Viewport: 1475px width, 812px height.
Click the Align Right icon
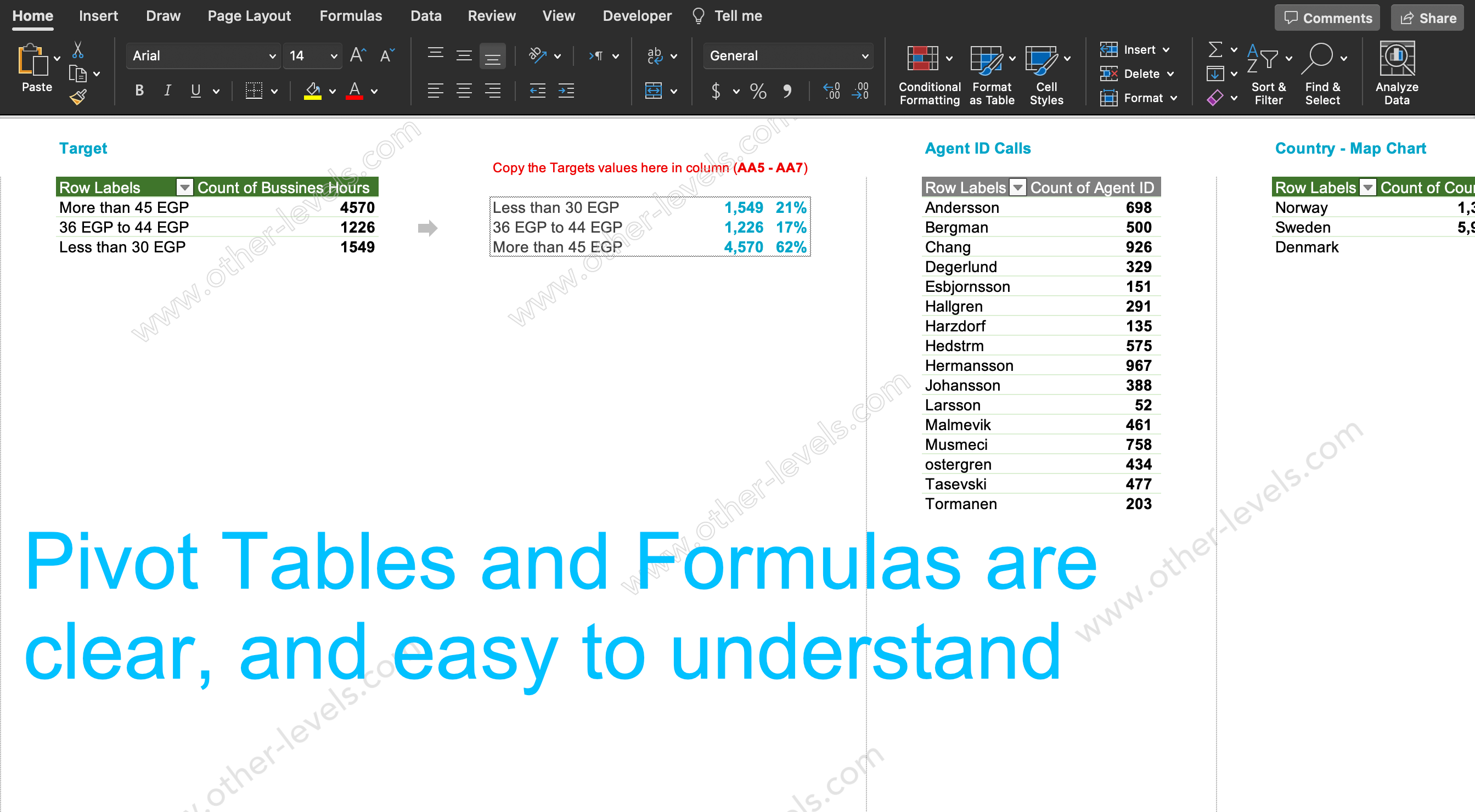point(492,91)
